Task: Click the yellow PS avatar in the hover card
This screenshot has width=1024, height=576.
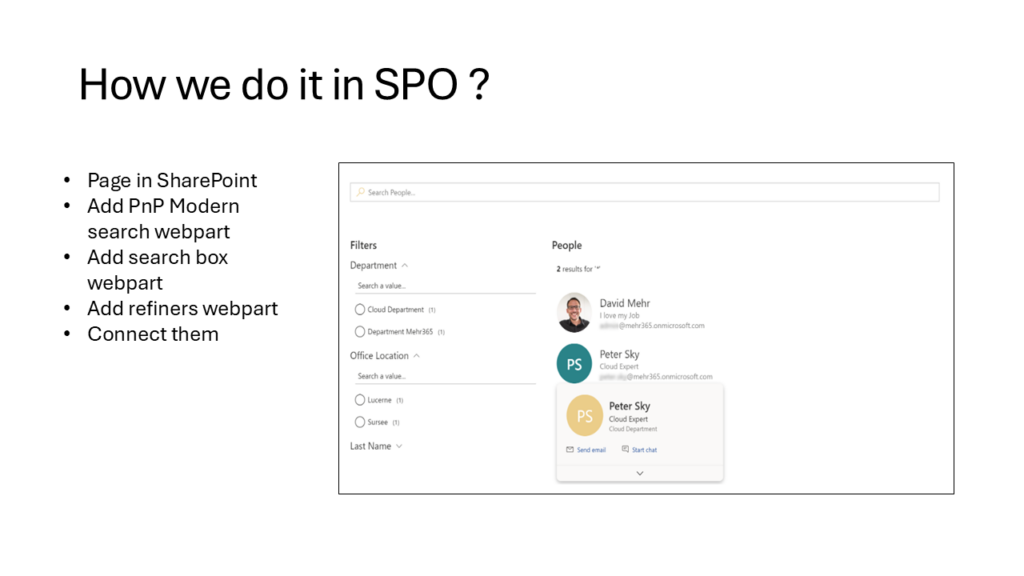Action: pos(584,415)
